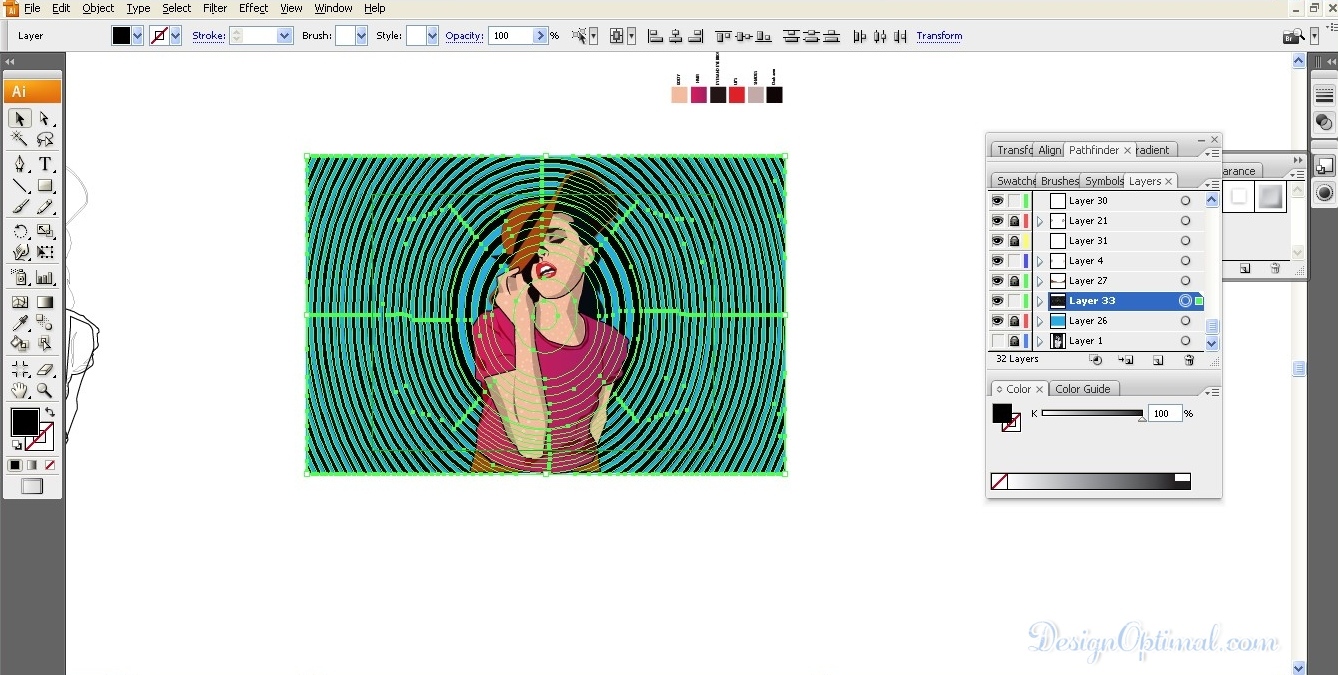Unlock Layer 26 via its lock icon

1014,321
